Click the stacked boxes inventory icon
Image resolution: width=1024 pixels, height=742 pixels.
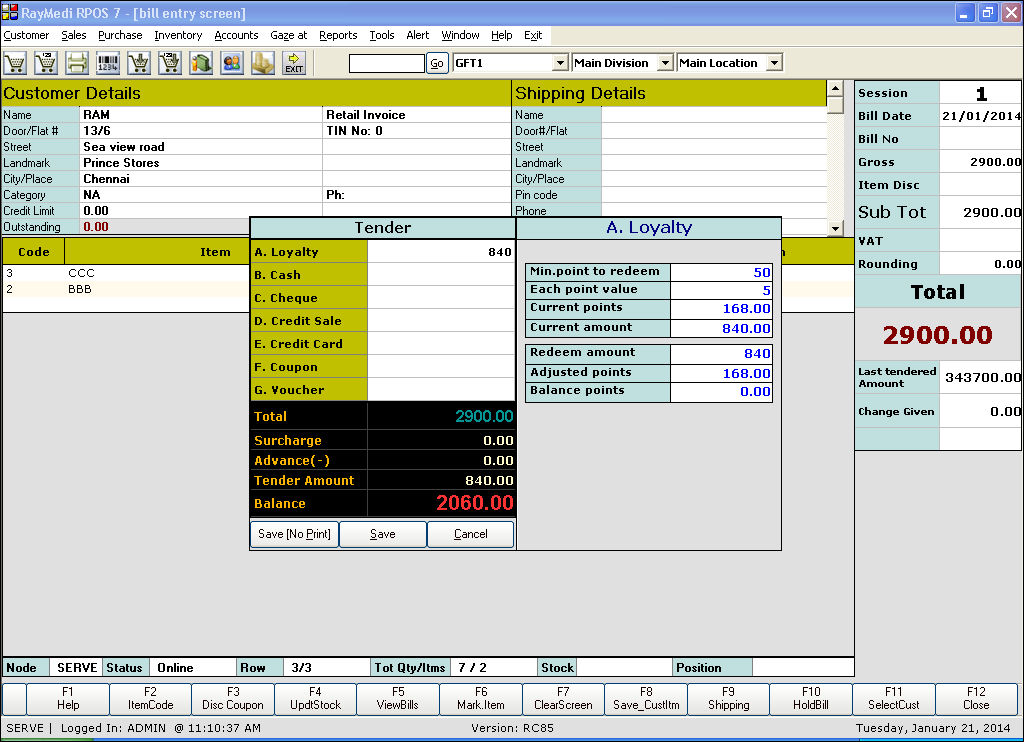[263, 63]
